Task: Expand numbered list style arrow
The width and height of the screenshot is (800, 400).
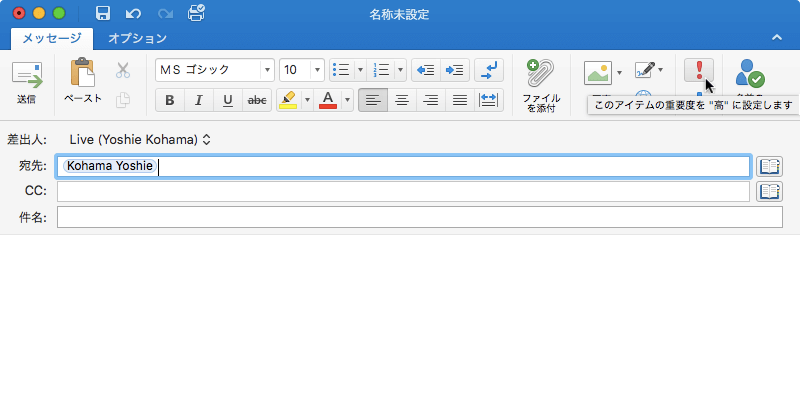Action: tap(400, 70)
